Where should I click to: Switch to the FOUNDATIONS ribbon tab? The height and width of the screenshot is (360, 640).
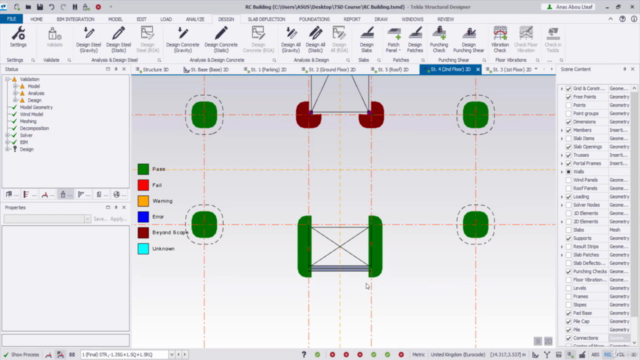[314, 19]
